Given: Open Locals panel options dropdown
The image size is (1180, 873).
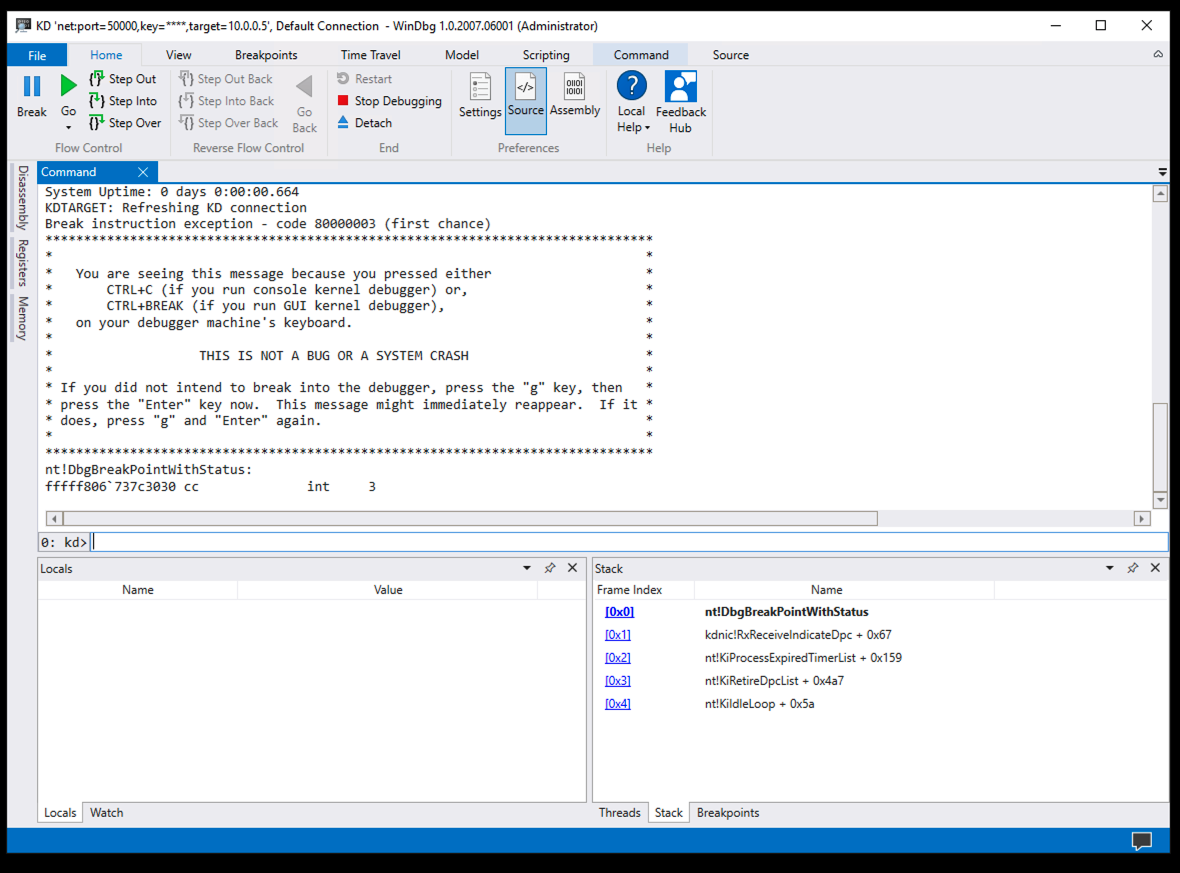Looking at the screenshot, I should pos(527,568).
